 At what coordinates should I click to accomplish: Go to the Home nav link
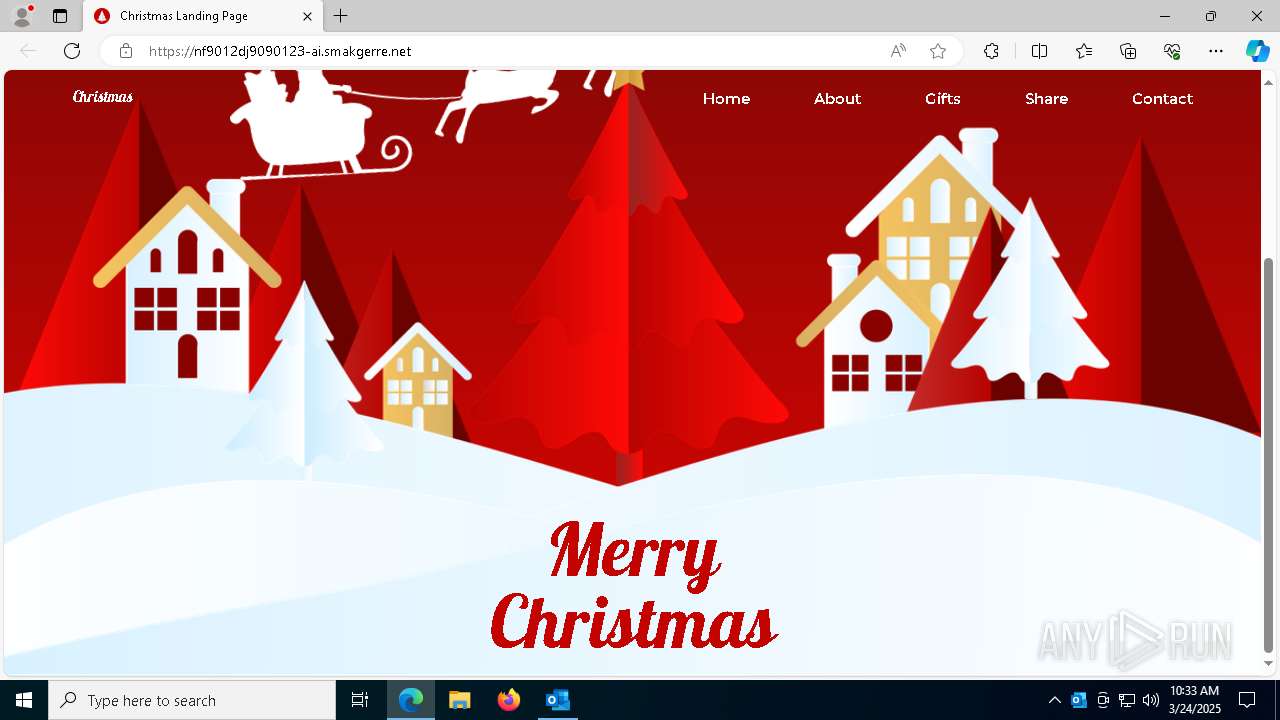[x=726, y=99]
